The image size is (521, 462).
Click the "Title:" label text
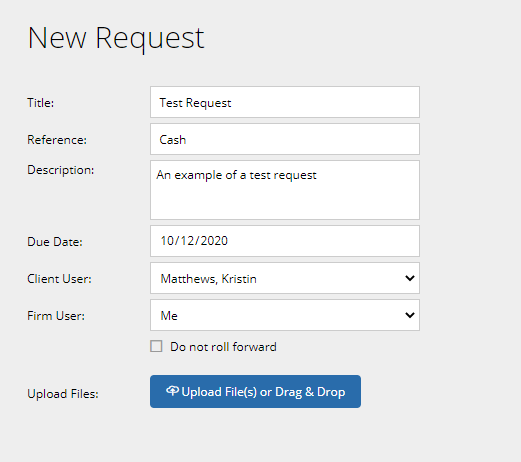coord(40,103)
